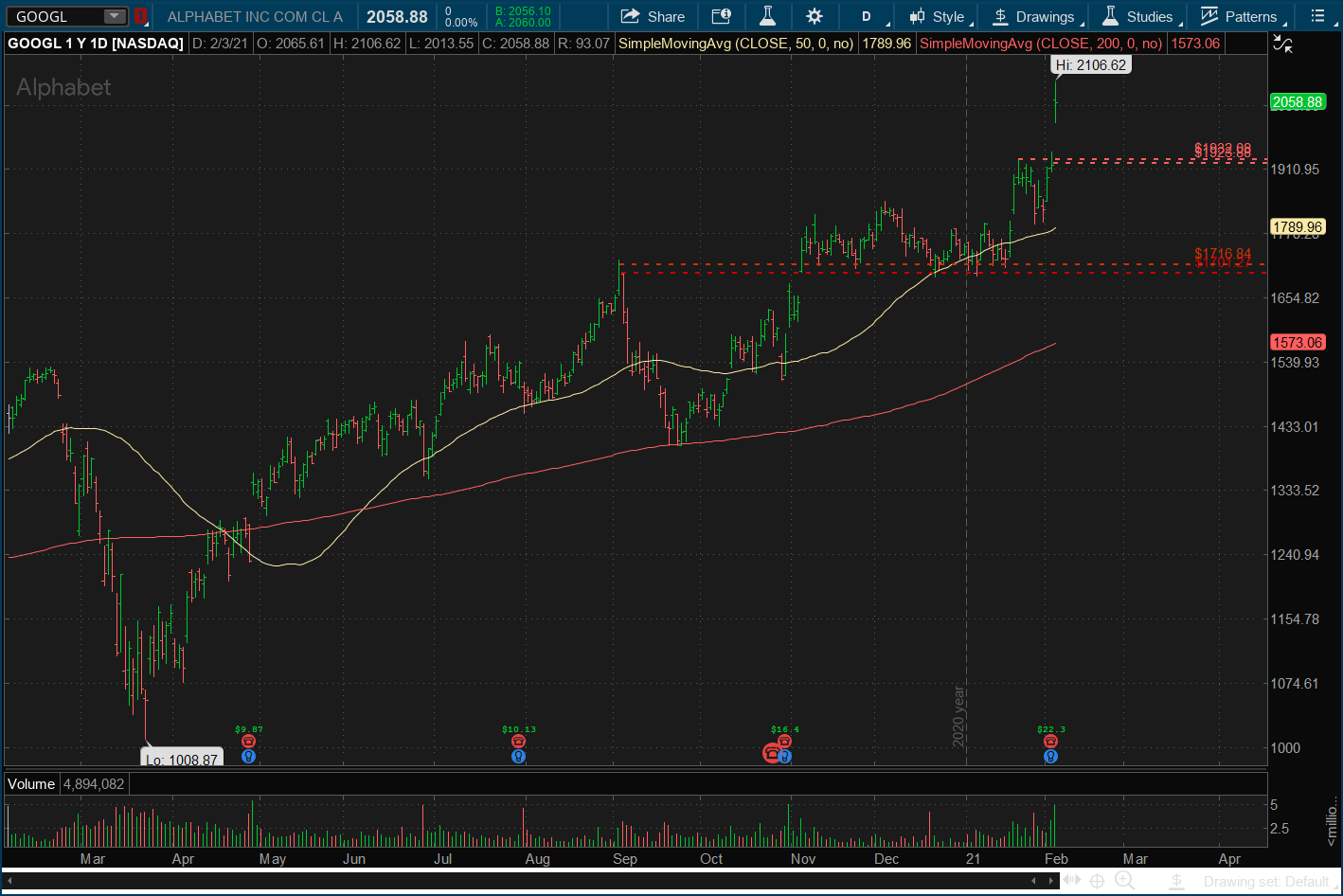Click the earnings phone icon under $22.3
The height and width of the screenshot is (896, 1343).
click(x=1050, y=742)
